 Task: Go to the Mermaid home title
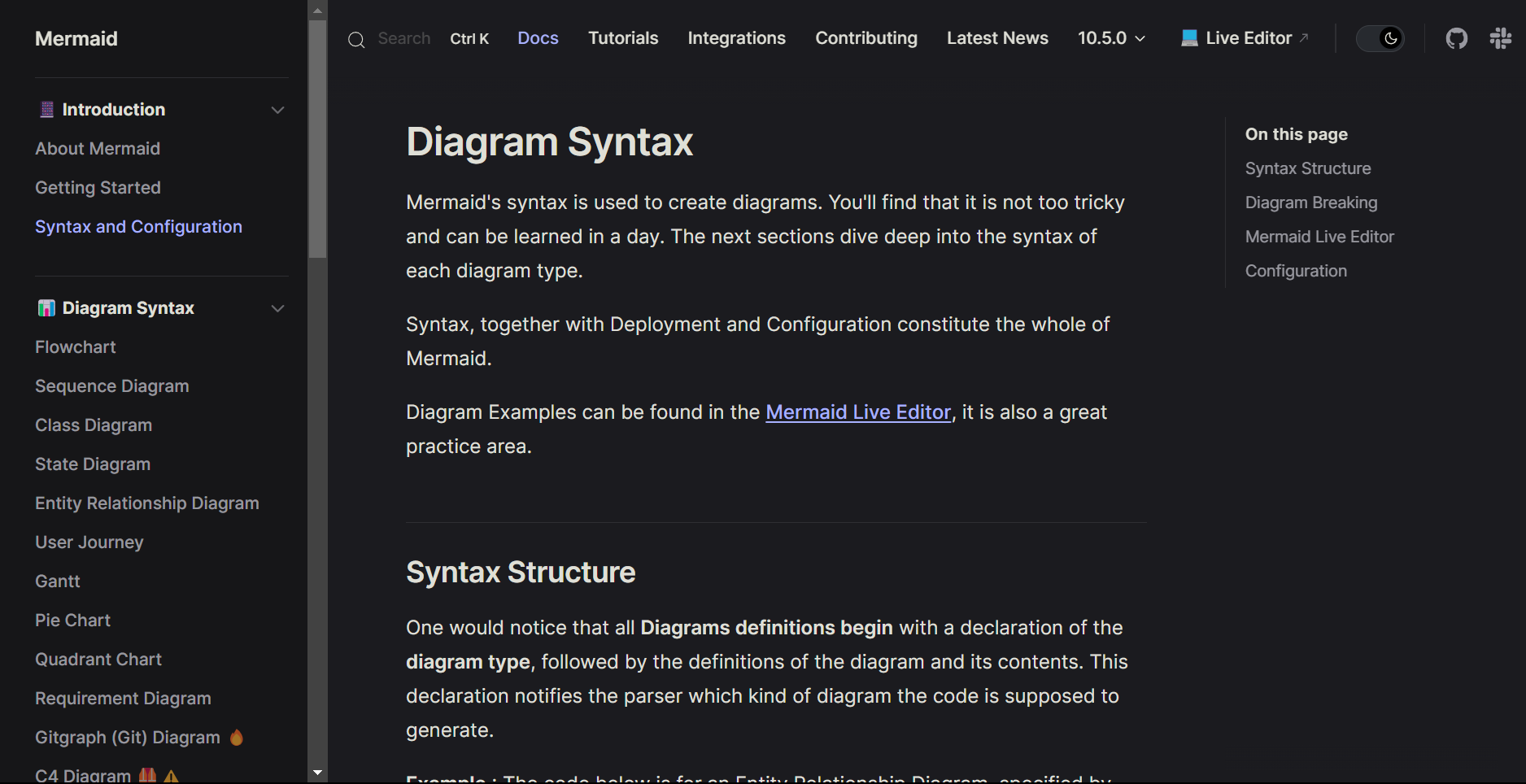(76, 38)
